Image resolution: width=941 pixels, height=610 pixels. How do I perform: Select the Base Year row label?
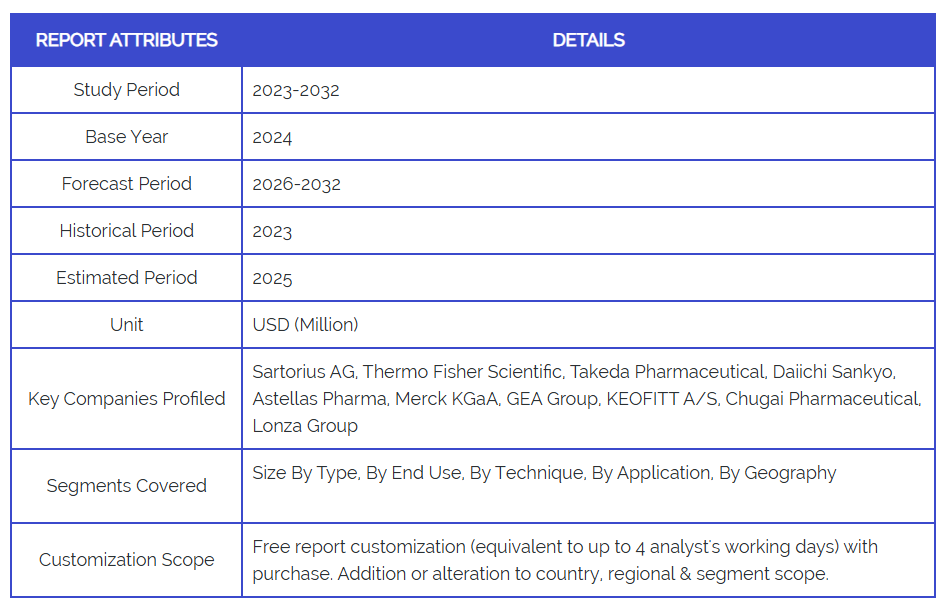coord(126,137)
